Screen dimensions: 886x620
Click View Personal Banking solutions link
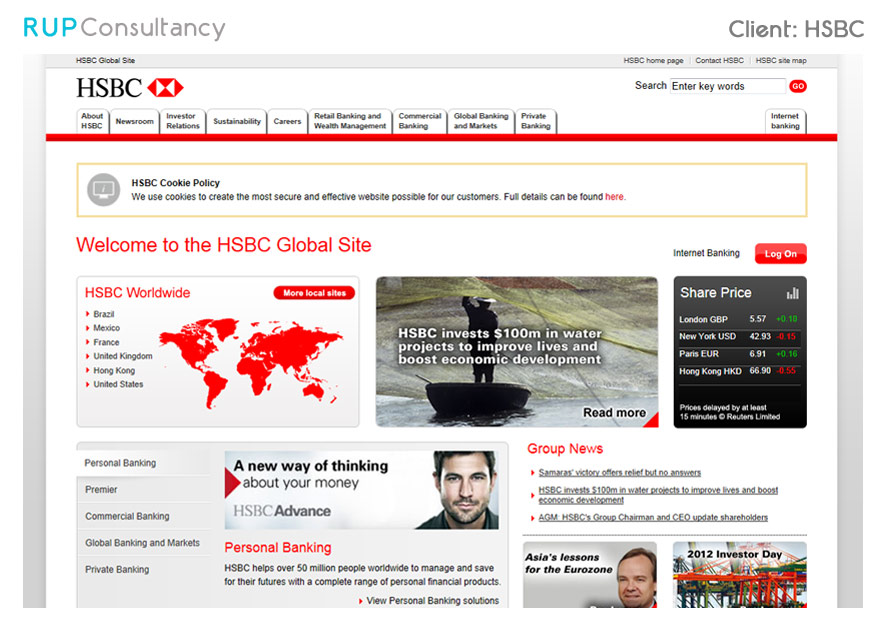coord(432,601)
